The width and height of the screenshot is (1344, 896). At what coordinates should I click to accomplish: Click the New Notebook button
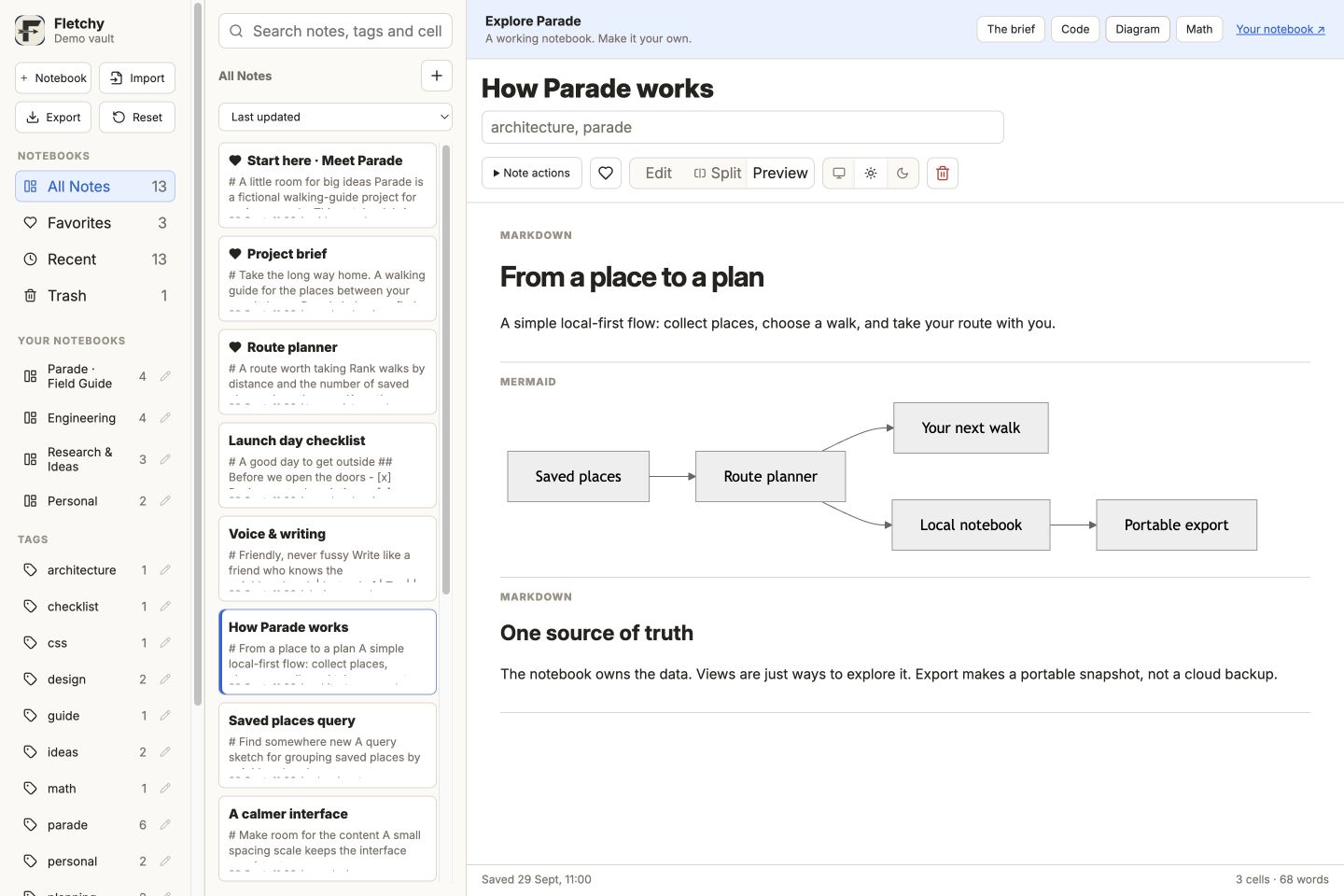coord(53,78)
